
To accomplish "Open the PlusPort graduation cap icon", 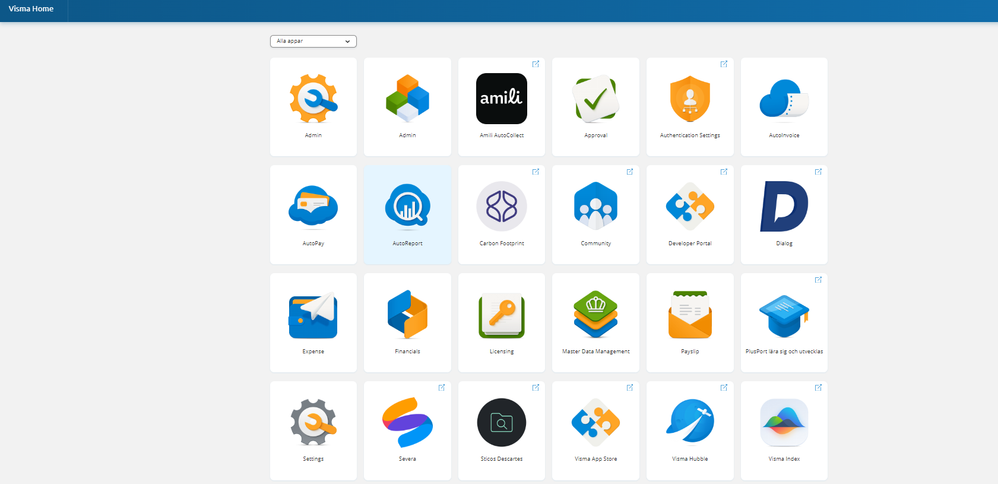I will (x=784, y=315).
